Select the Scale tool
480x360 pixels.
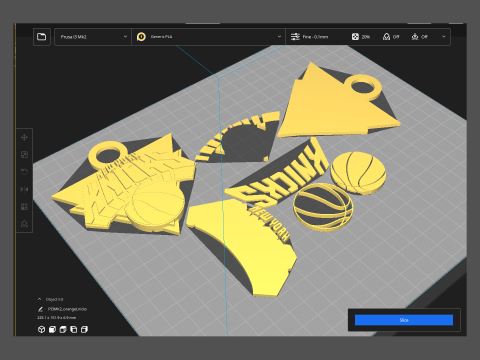pos(24,155)
